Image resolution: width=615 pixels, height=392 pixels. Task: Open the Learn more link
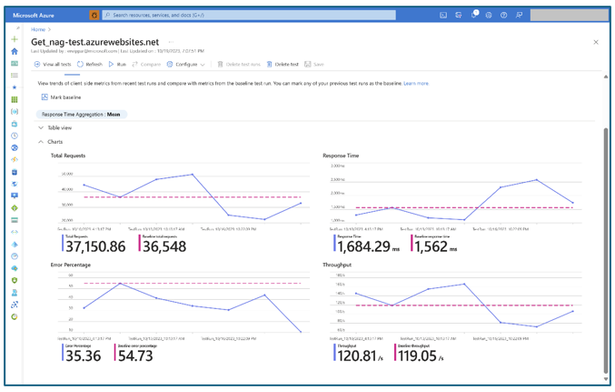point(416,84)
